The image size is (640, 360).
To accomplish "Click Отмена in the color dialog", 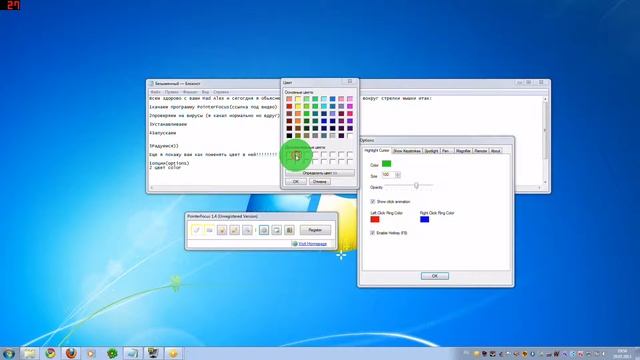I will click(x=320, y=182).
